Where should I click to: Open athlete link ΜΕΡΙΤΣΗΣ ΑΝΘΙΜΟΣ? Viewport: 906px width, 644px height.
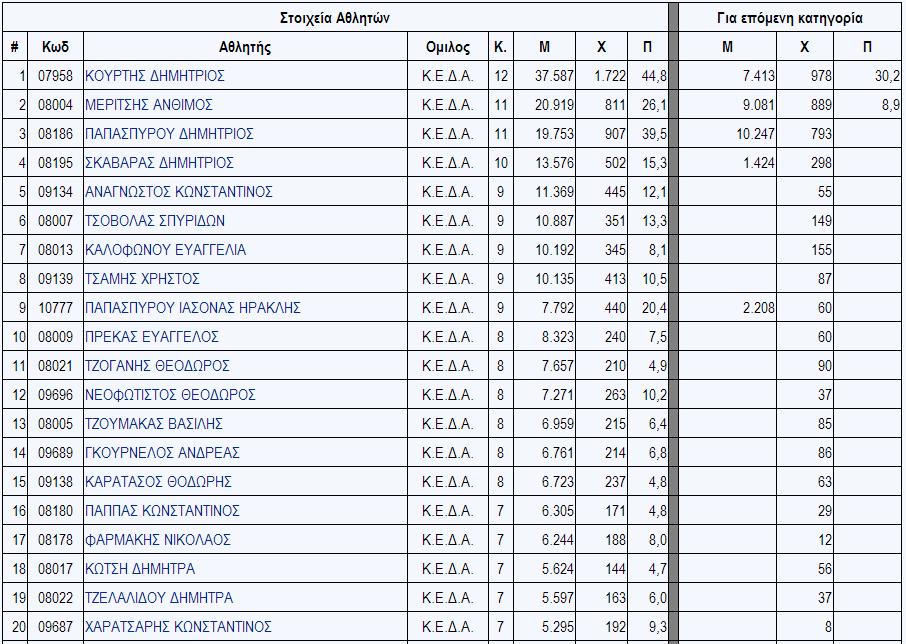(x=149, y=105)
